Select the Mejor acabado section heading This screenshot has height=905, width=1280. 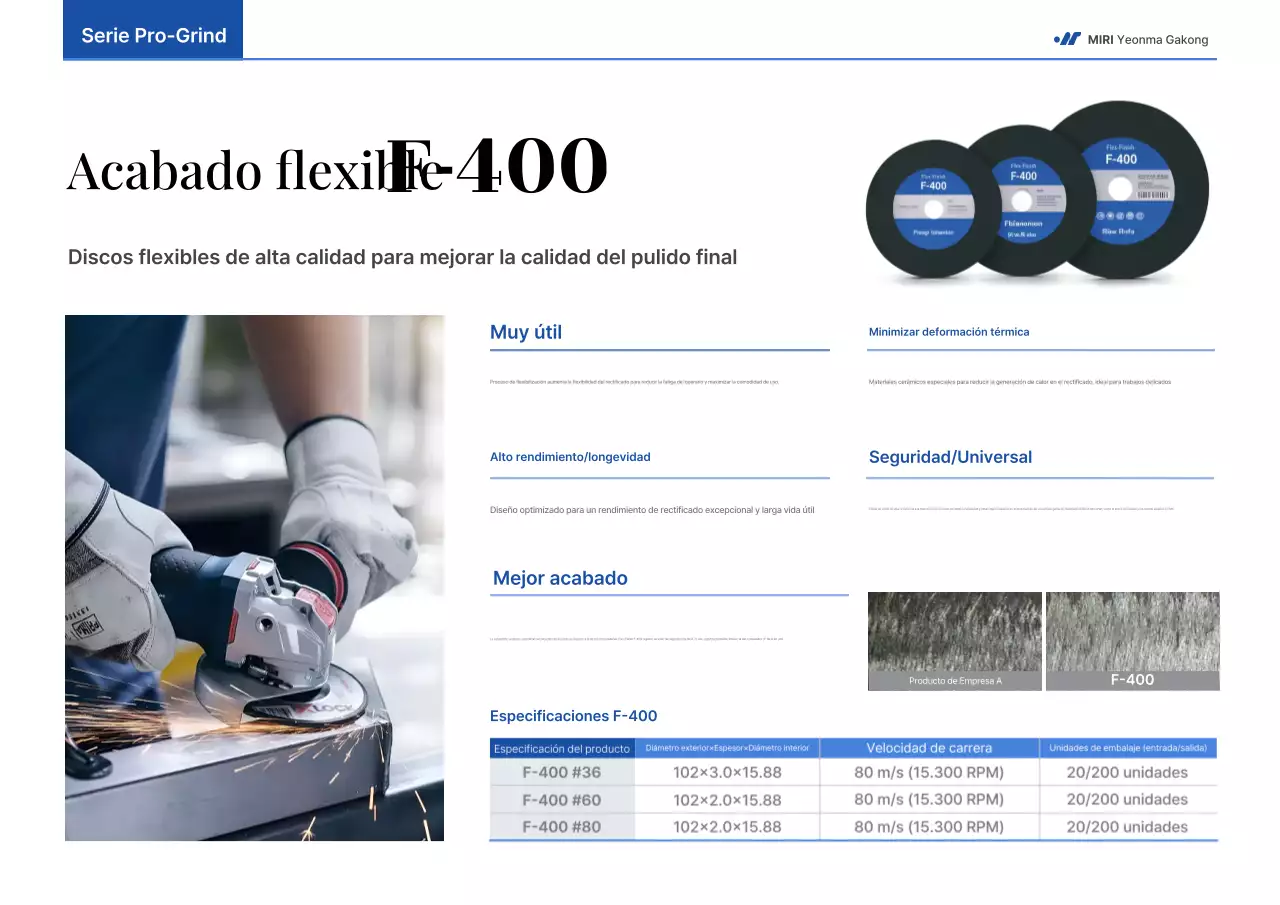[x=560, y=578]
